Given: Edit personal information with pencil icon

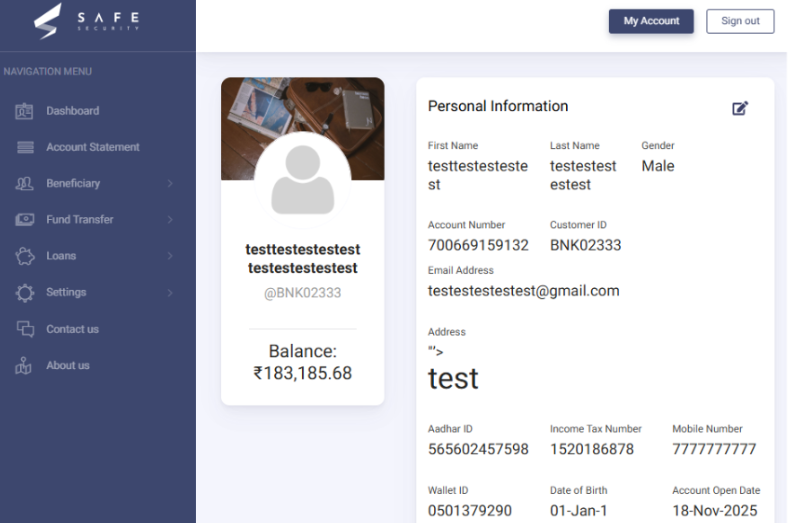Looking at the screenshot, I should (740, 108).
